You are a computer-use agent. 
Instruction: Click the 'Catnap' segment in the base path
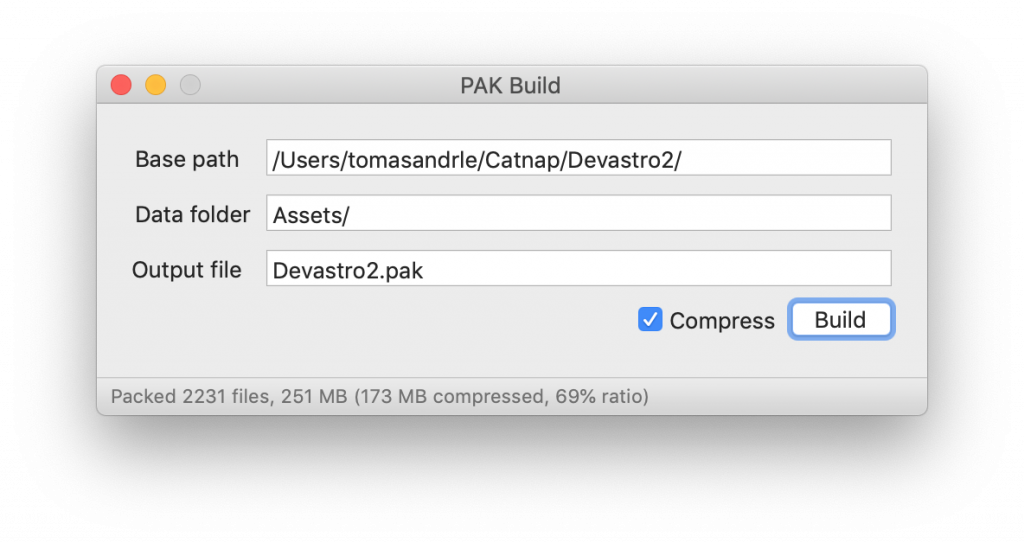pos(522,160)
